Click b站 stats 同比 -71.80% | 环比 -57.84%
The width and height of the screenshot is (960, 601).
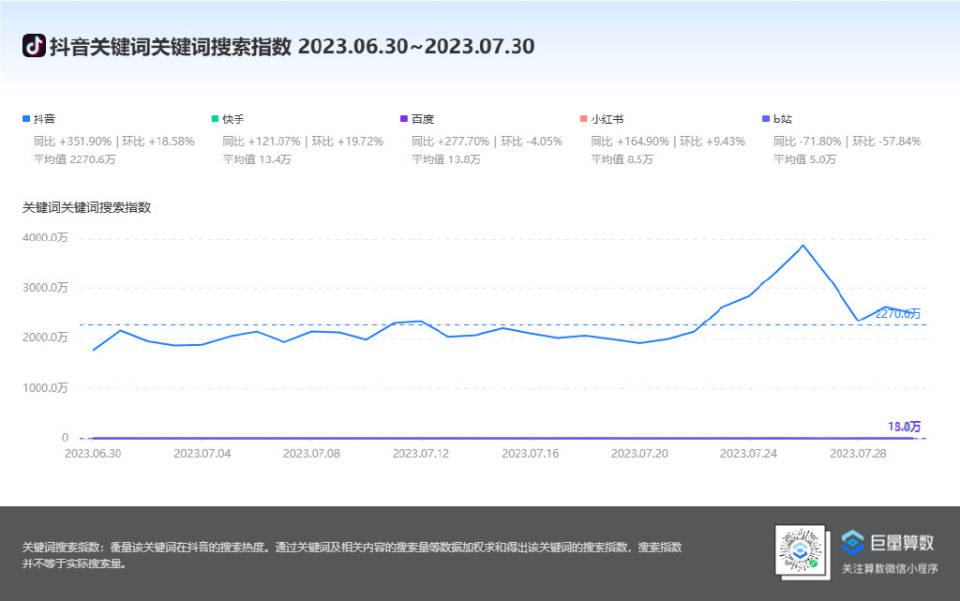847,141
